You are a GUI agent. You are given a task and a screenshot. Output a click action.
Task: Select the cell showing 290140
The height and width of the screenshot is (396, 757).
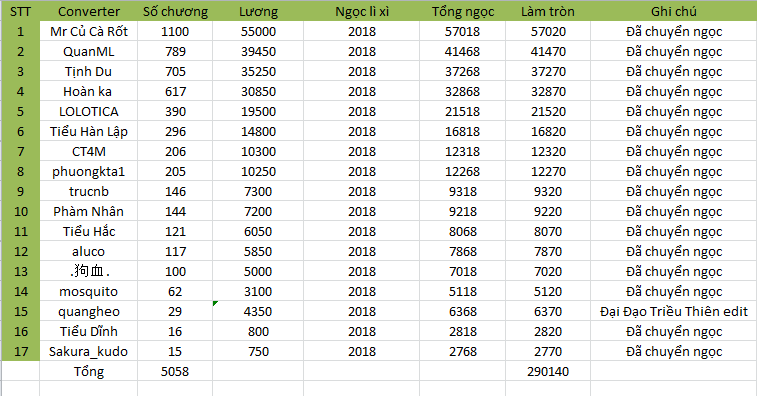[x=547, y=371]
